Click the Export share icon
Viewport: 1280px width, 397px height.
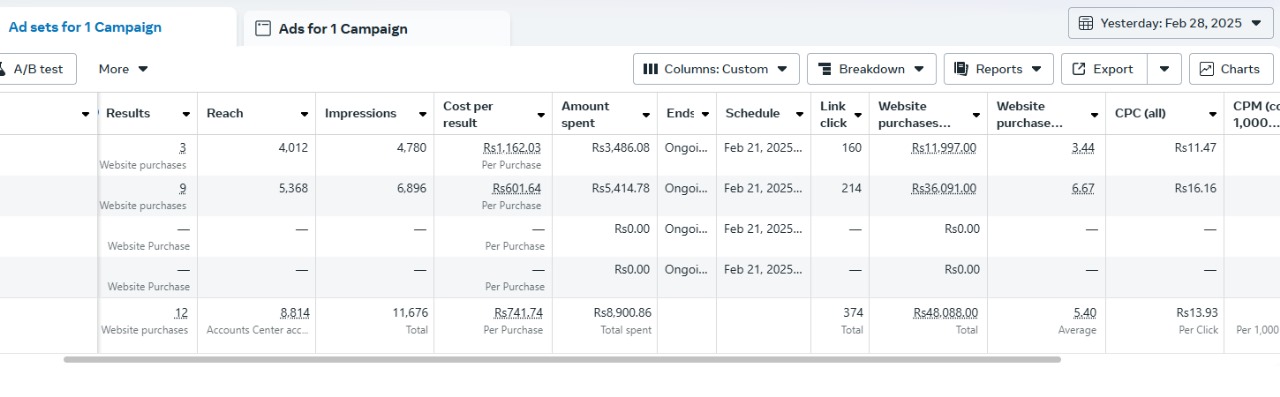1079,69
